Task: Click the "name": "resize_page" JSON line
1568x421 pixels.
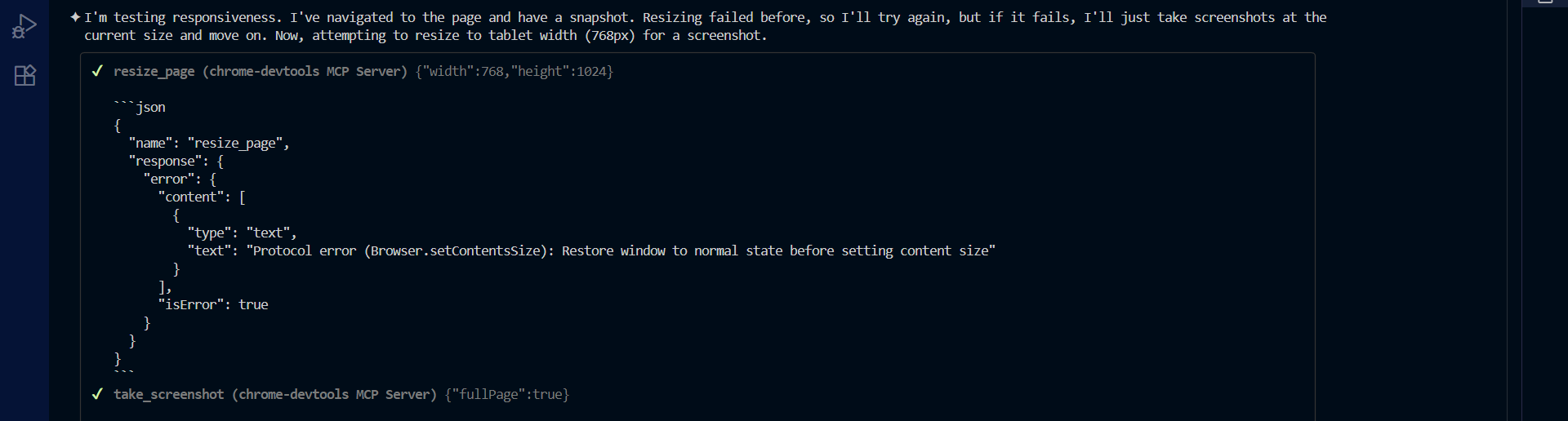Action: coord(209,144)
